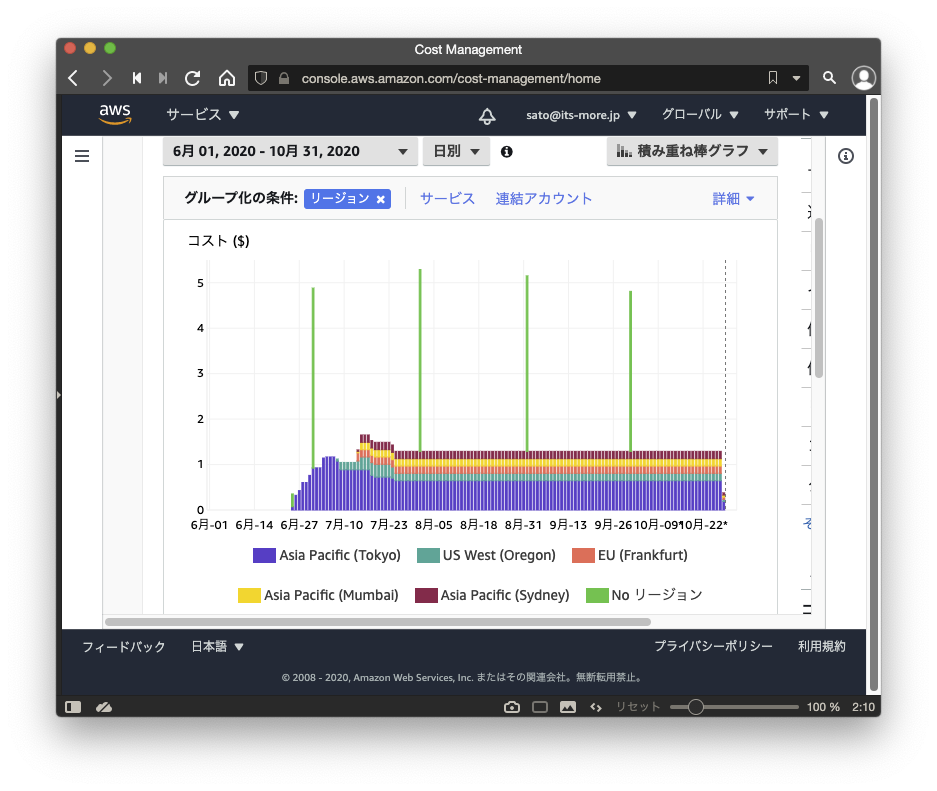Click the info icon beside granularity dropdown
The width and height of the screenshot is (937, 791).
pyautogui.click(x=506, y=152)
